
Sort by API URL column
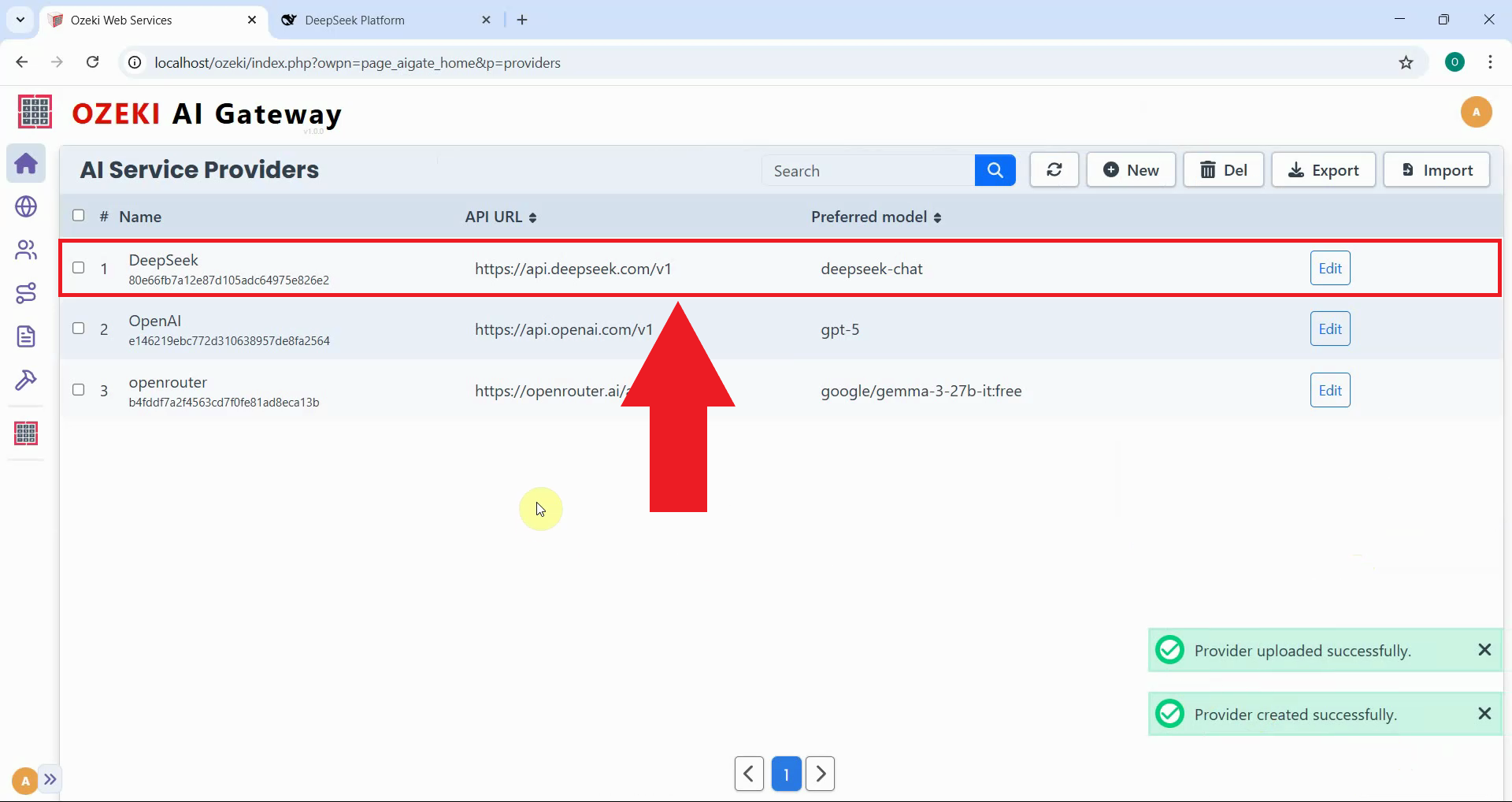[501, 217]
